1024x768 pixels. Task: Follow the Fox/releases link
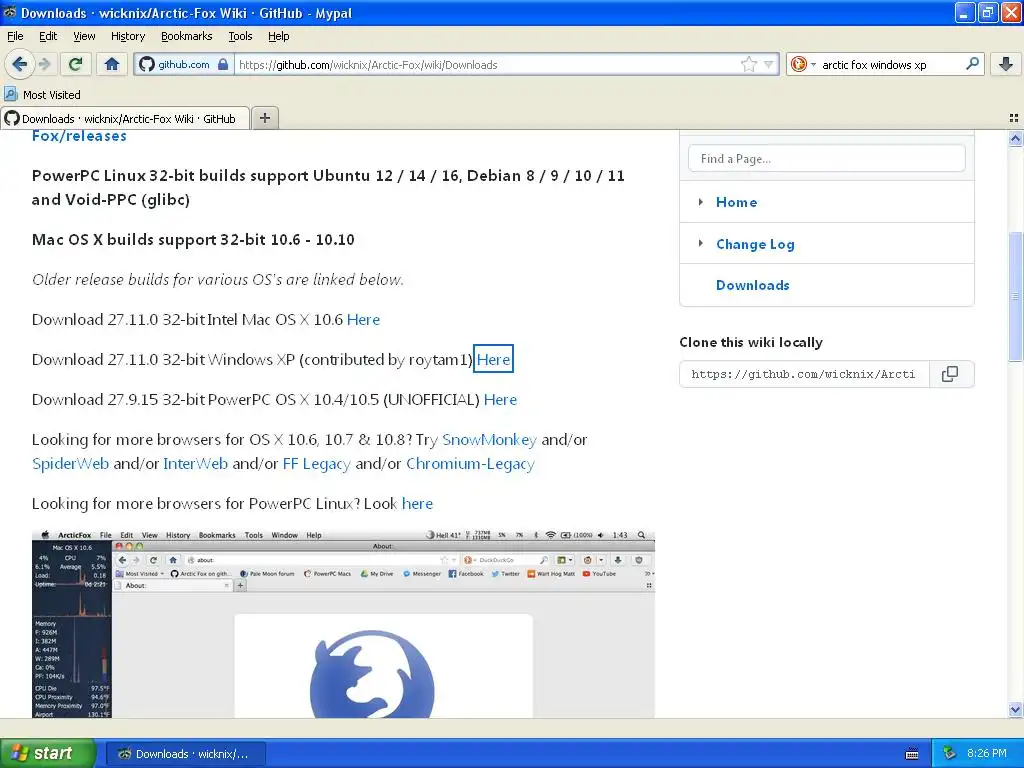point(79,135)
